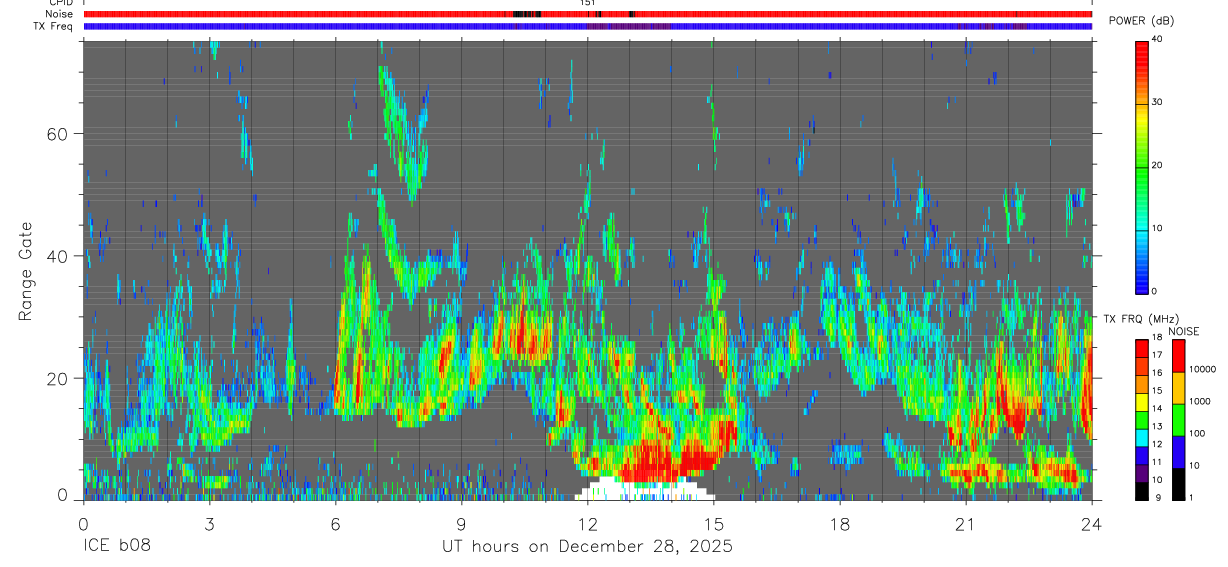
Task: Click the red Noise strip along the top
Action: click(x=587, y=14)
